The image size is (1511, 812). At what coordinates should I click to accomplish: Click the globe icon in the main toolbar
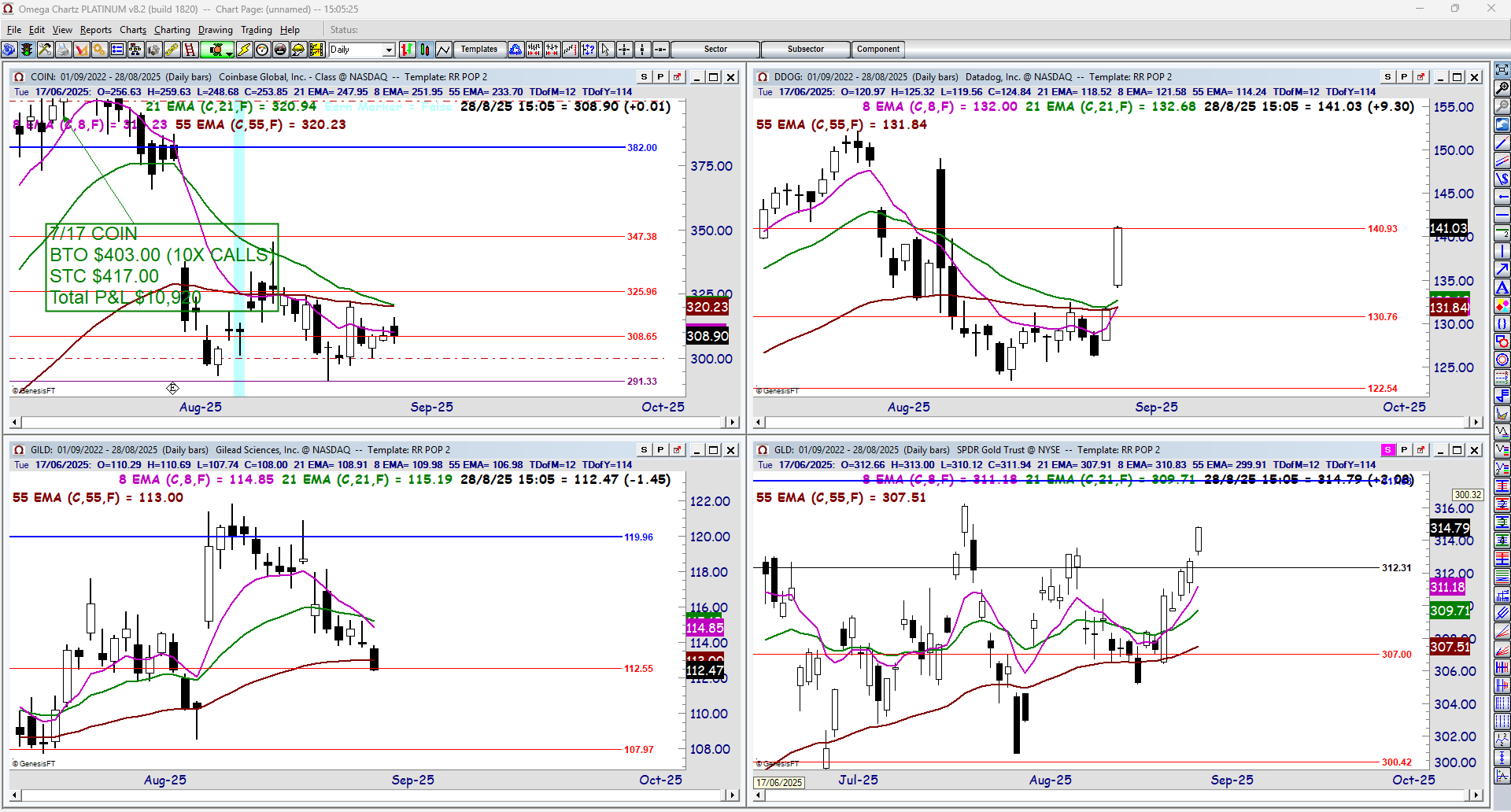9,50
